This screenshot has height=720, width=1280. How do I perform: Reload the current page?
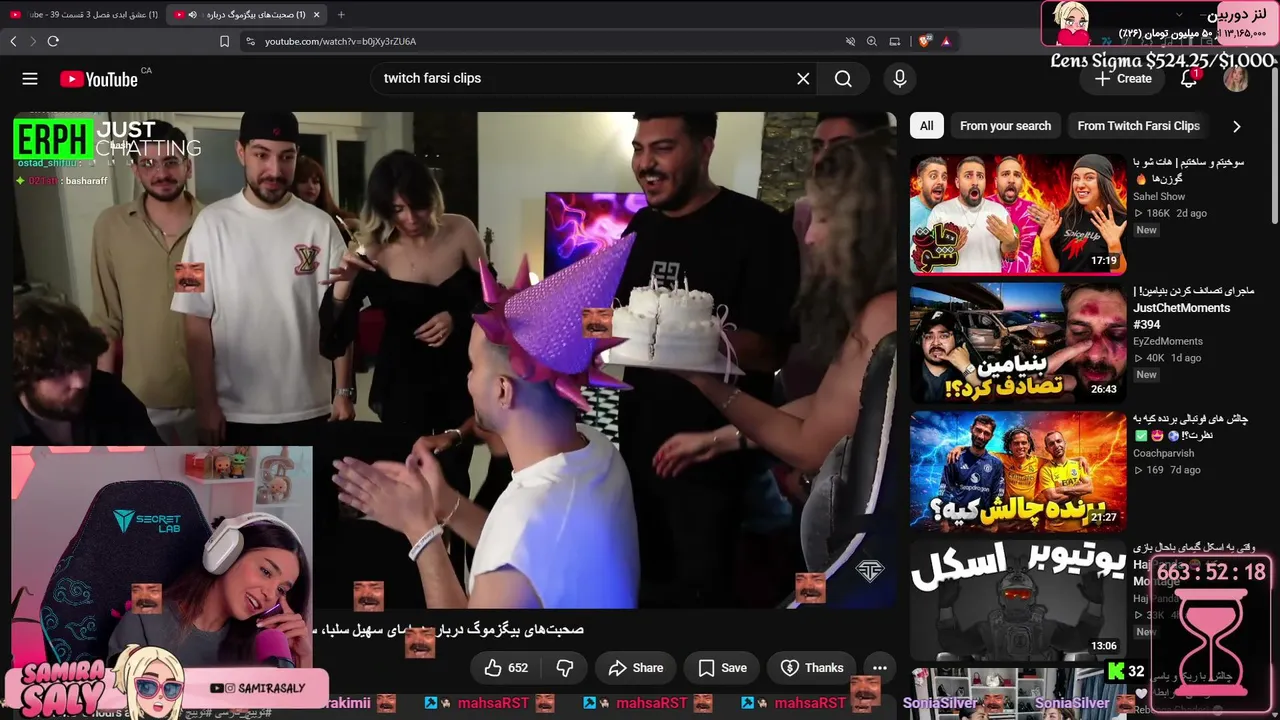[53, 41]
